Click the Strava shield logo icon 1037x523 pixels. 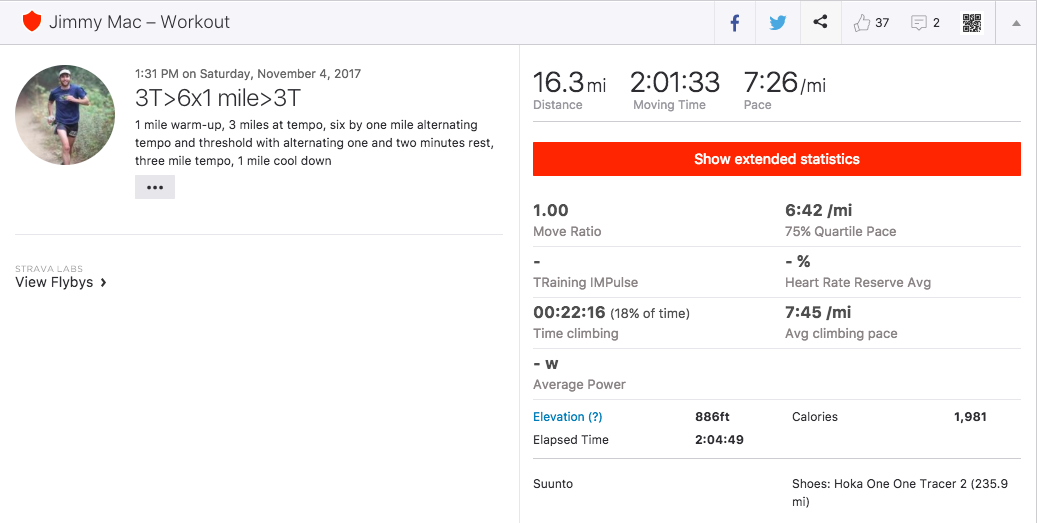(x=32, y=21)
